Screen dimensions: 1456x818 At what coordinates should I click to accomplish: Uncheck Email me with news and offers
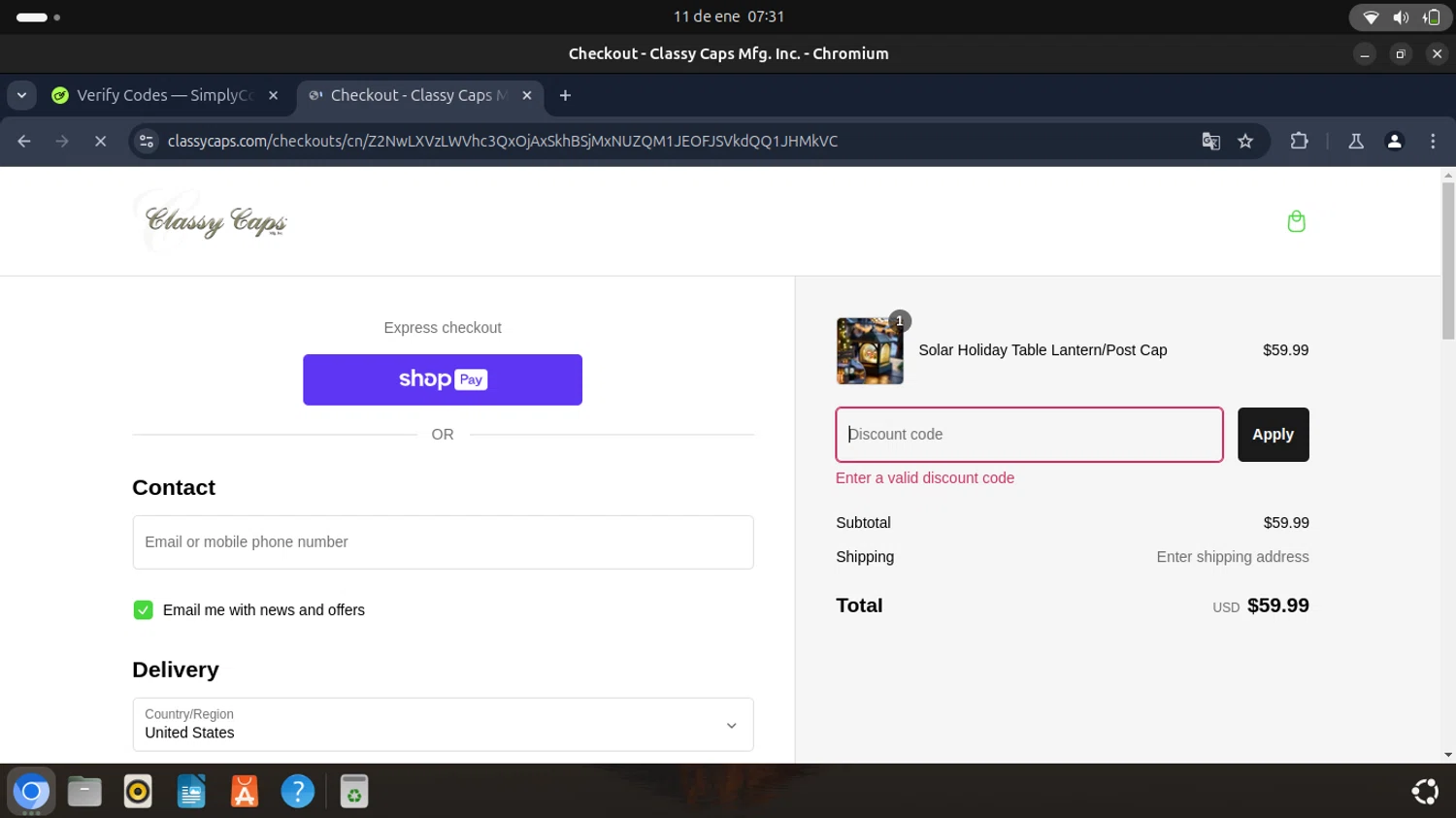pyautogui.click(x=143, y=610)
